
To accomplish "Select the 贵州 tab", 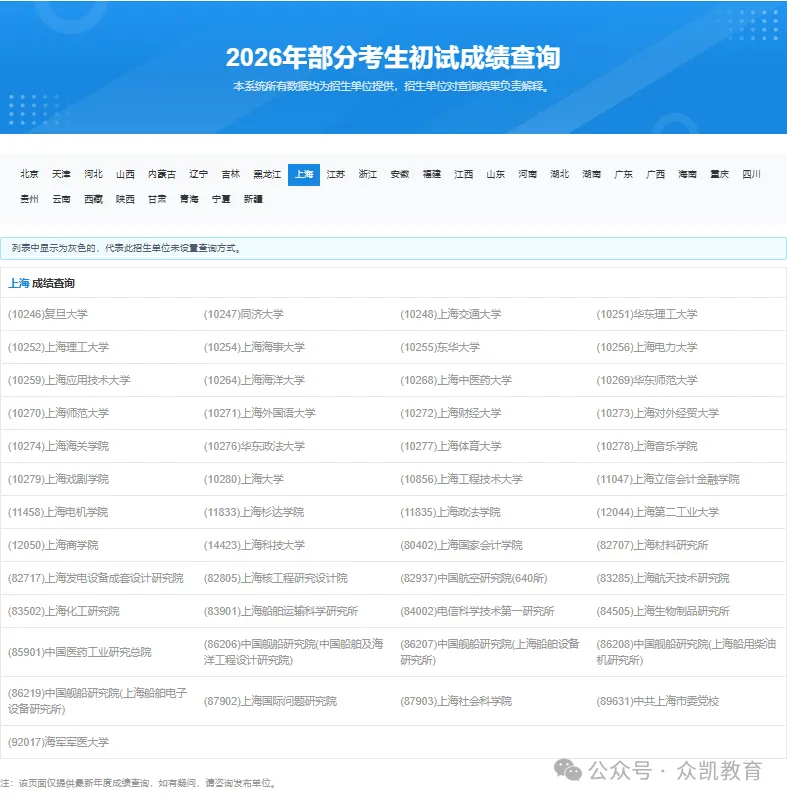I will (29, 199).
